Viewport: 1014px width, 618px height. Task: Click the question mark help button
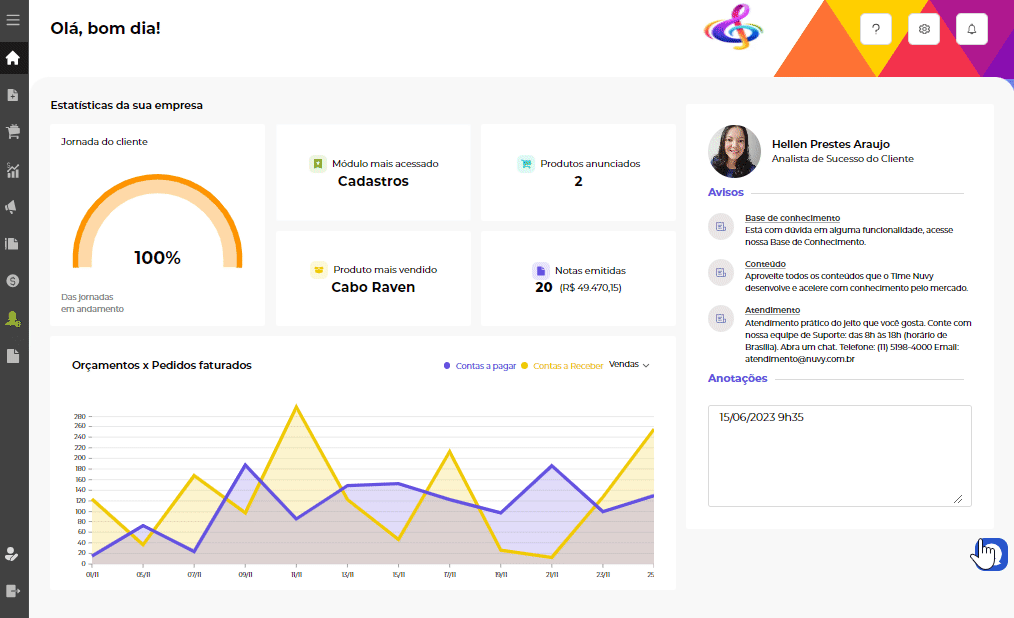coord(876,29)
